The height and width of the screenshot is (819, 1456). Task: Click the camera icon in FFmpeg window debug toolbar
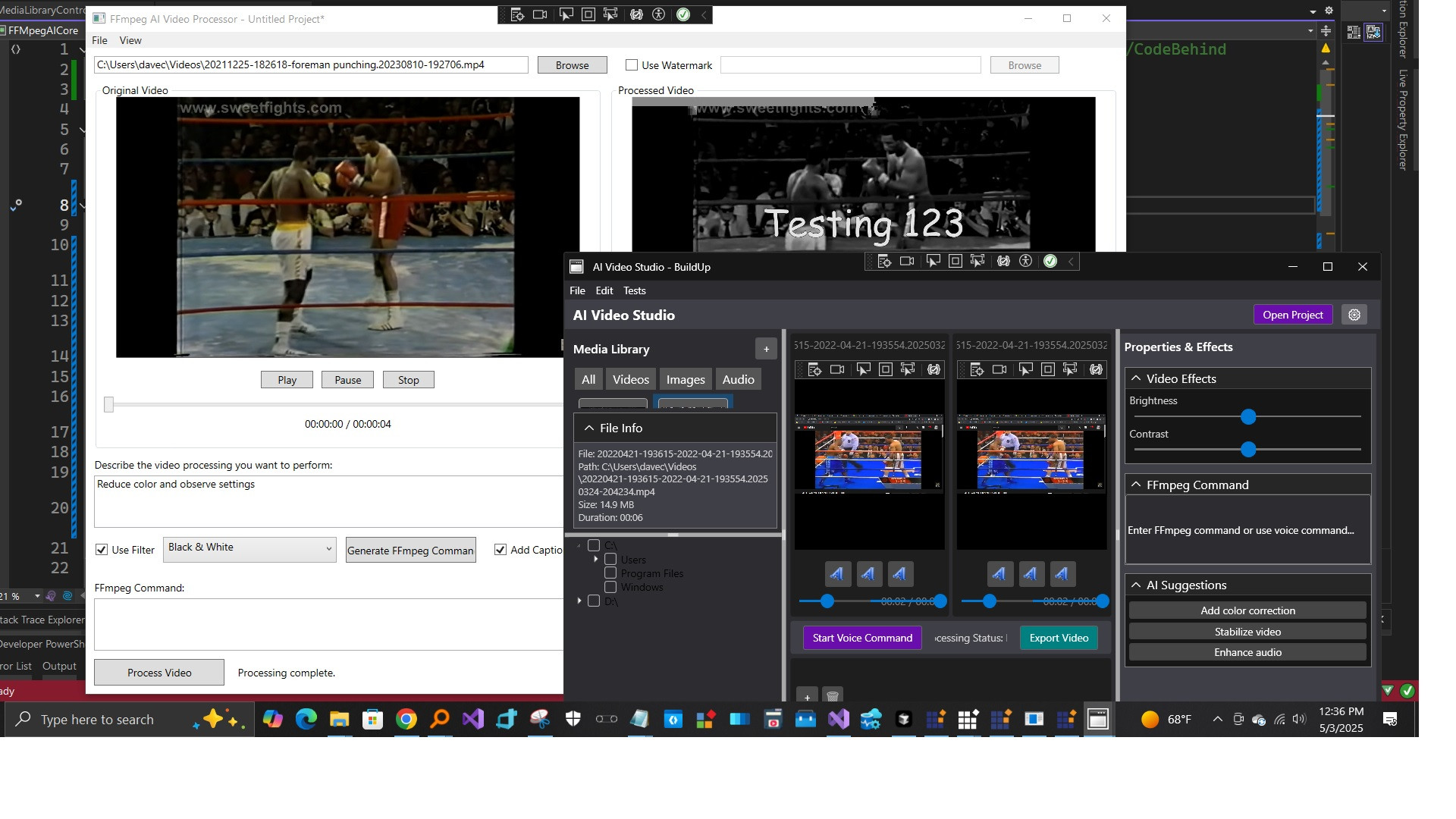(540, 15)
